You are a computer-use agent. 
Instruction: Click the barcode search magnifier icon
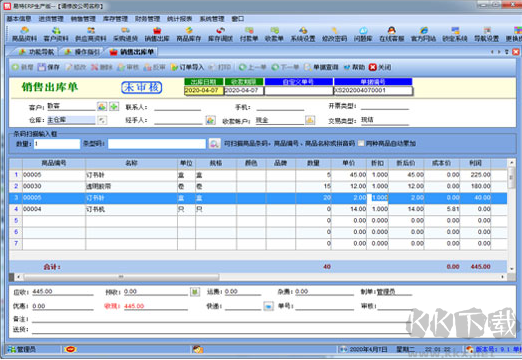(214, 144)
